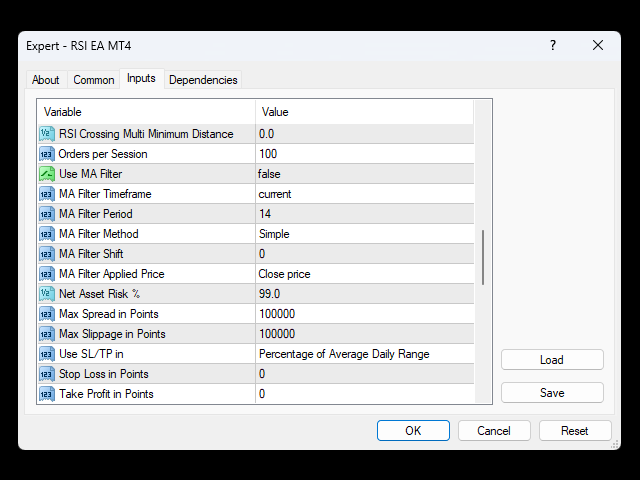Click the icon next to Stop Loss in Points
This screenshot has height=480, width=640.
[x=47, y=374]
